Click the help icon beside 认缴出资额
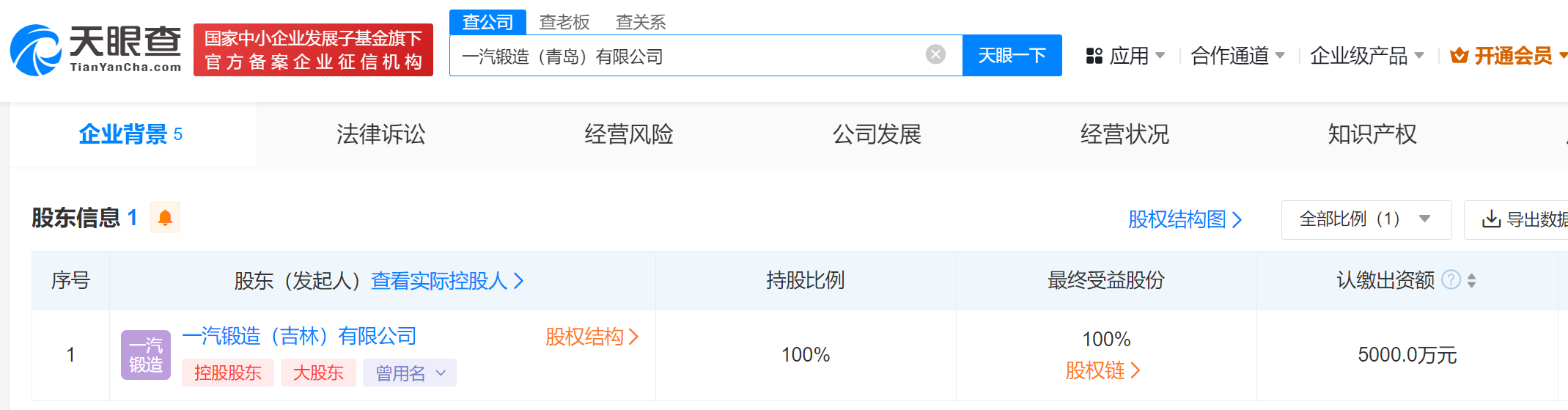 tap(1451, 280)
